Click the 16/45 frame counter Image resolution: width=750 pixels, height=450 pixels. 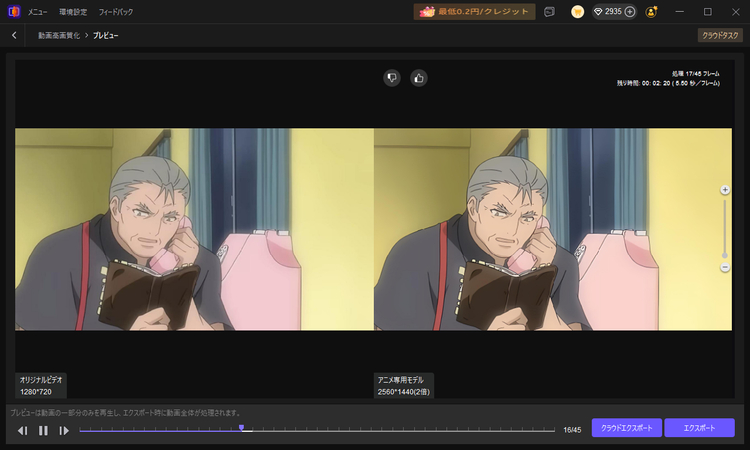[x=572, y=430]
